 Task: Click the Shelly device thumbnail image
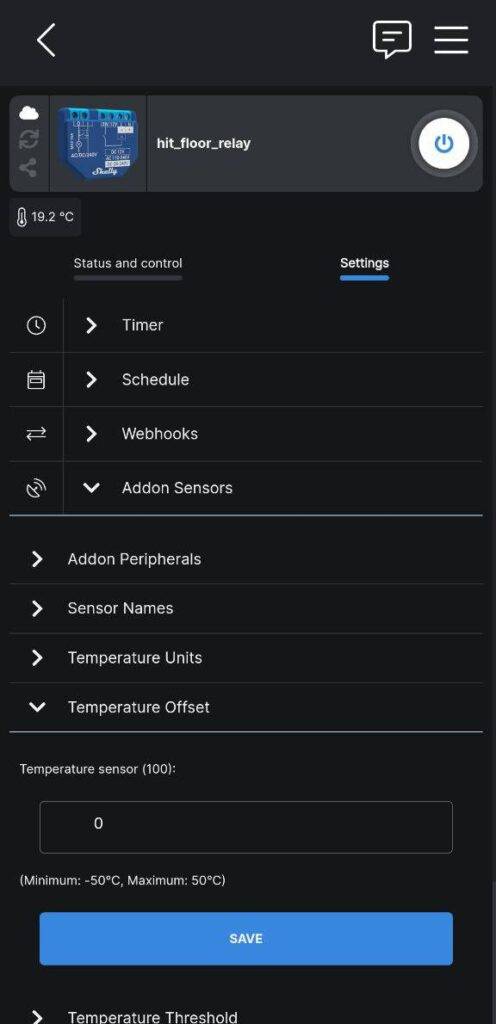click(98, 143)
